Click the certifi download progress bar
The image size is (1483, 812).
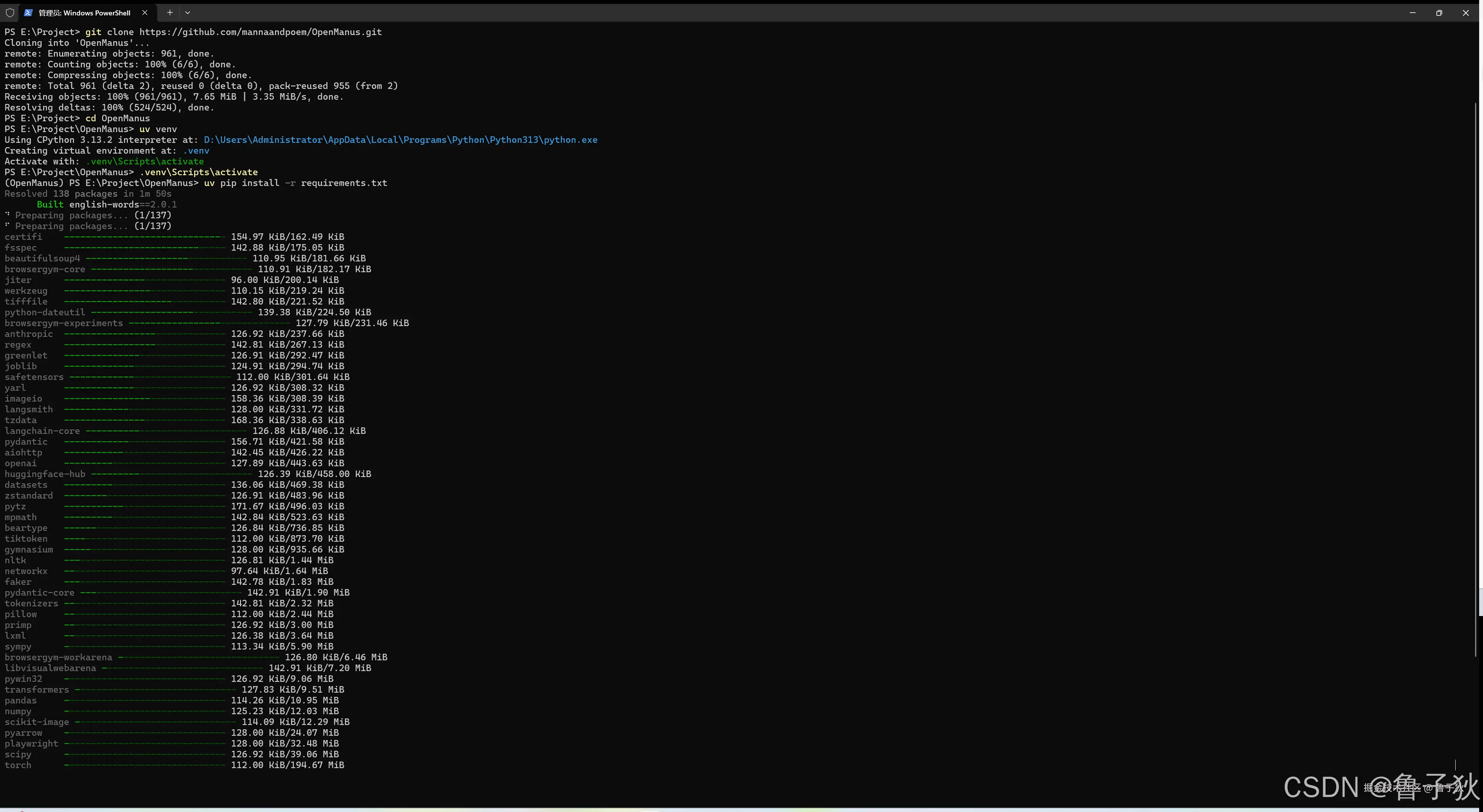tap(144, 237)
